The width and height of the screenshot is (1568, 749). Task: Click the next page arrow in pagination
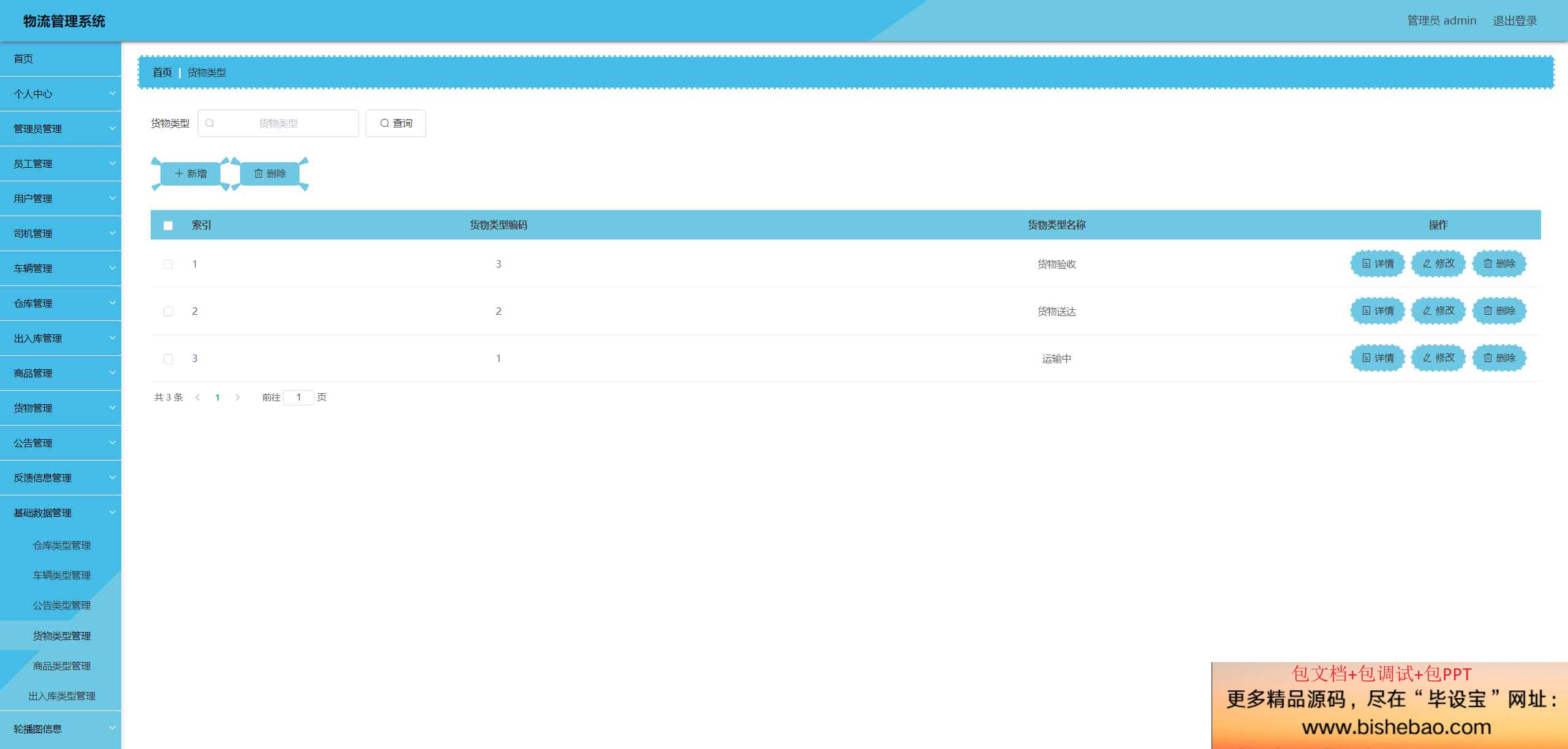(x=238, y=397)
